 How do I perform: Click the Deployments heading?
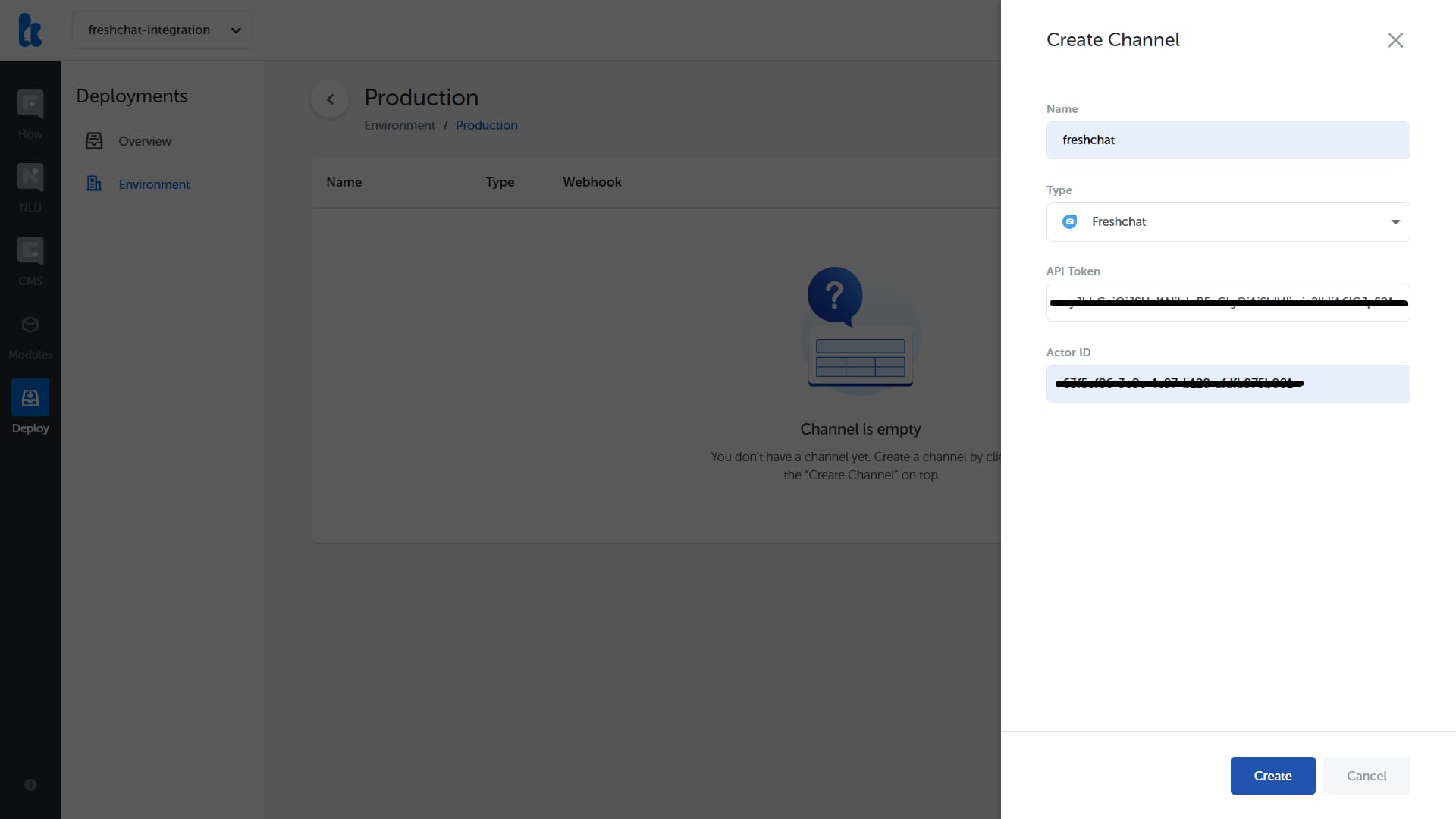pos(132,96)
